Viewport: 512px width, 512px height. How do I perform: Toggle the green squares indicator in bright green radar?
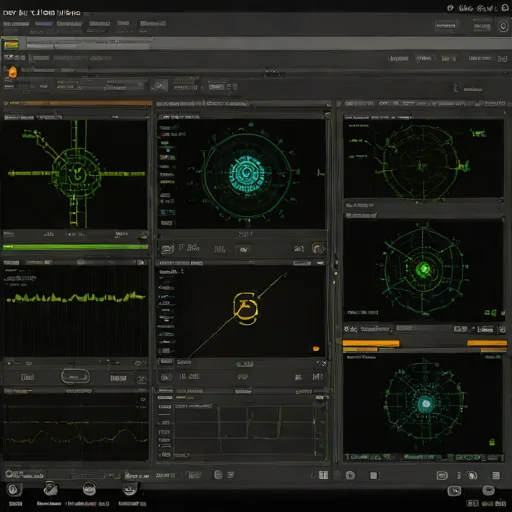click(490, 313)
